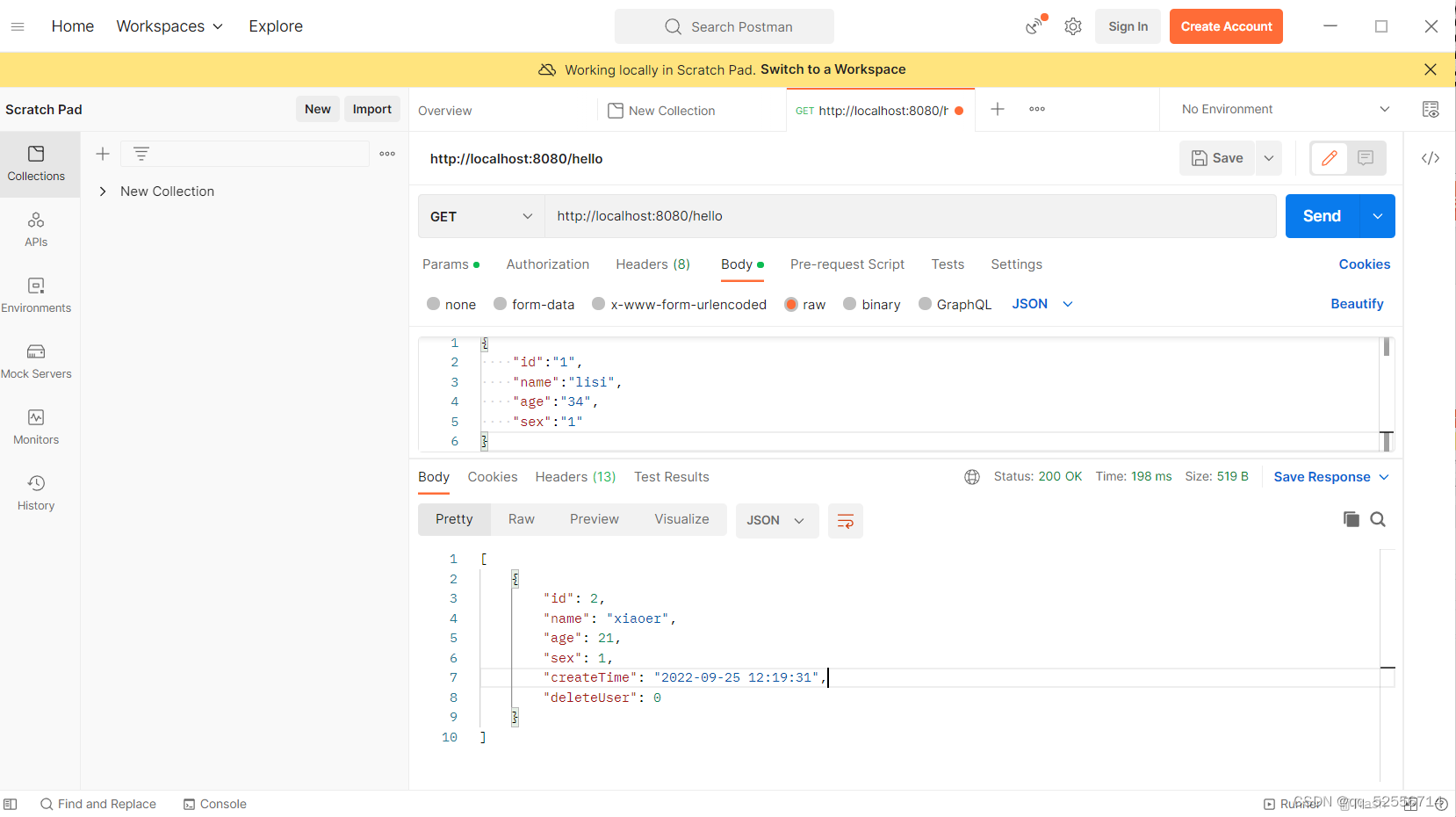This screenshot has height=817, width=1456.
Task: Open the Mock Servers sidebar panel
Action: 36,361
